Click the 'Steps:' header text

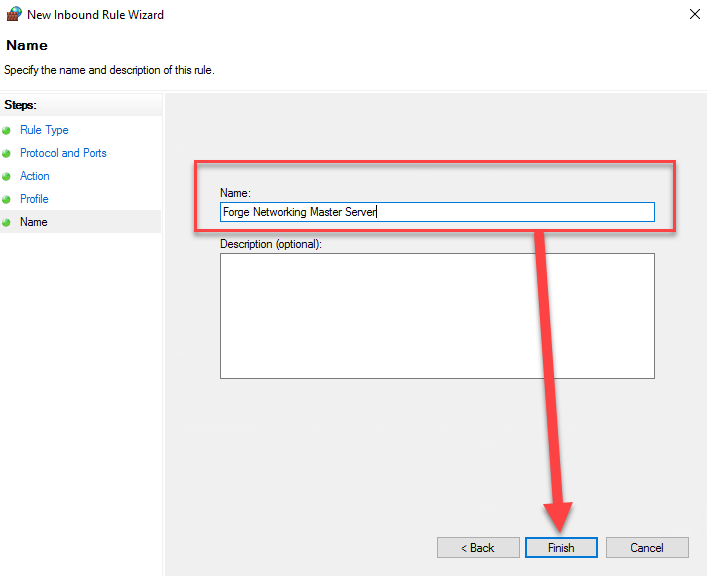(20, 105)
